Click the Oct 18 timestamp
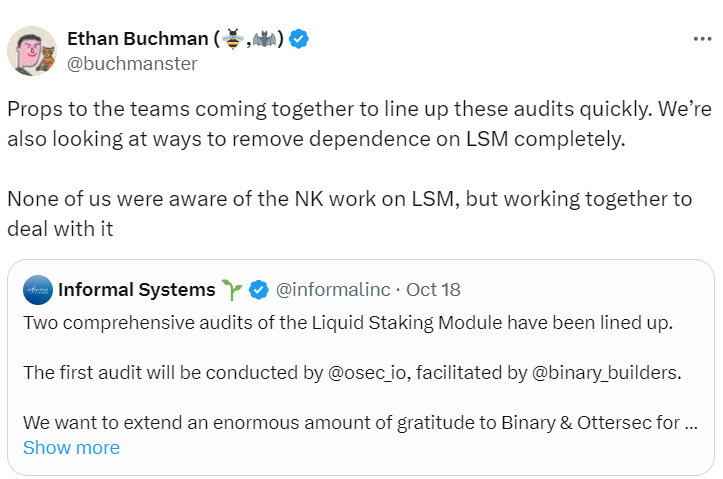723x479 pixels. [434, 290]
